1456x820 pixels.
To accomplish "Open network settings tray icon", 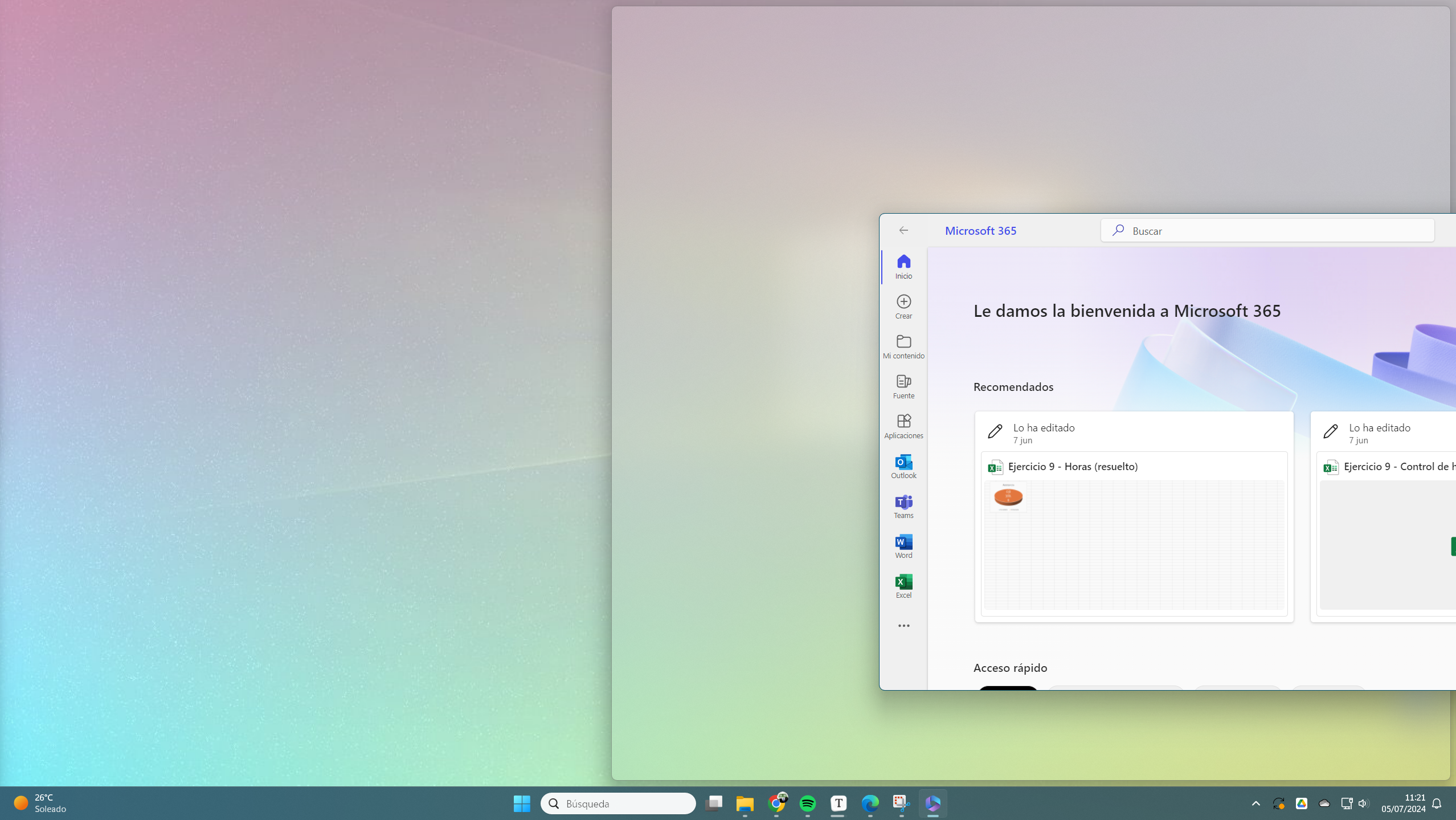I will point(1347,803).
